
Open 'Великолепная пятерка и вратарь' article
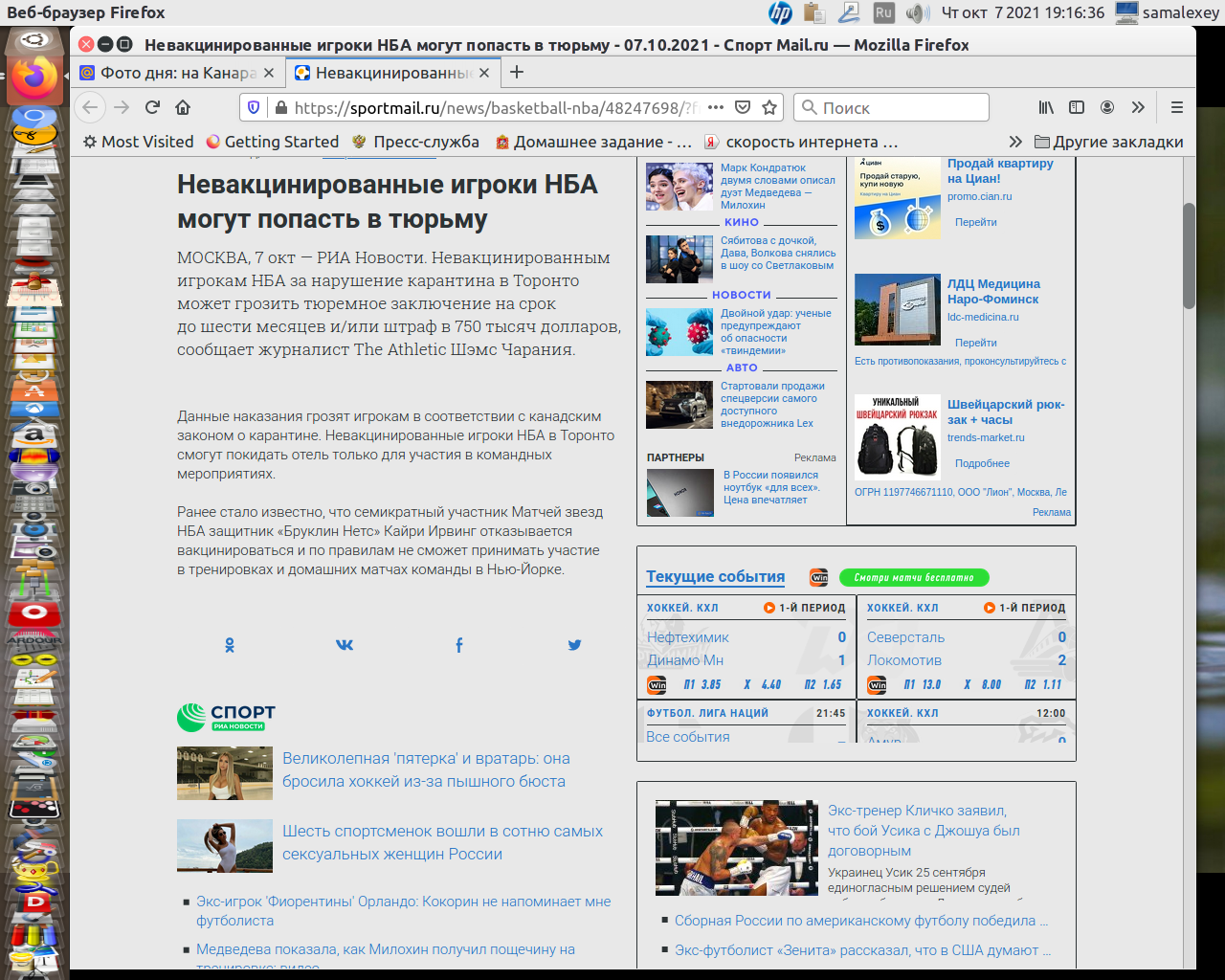click(x=426, y=769)
